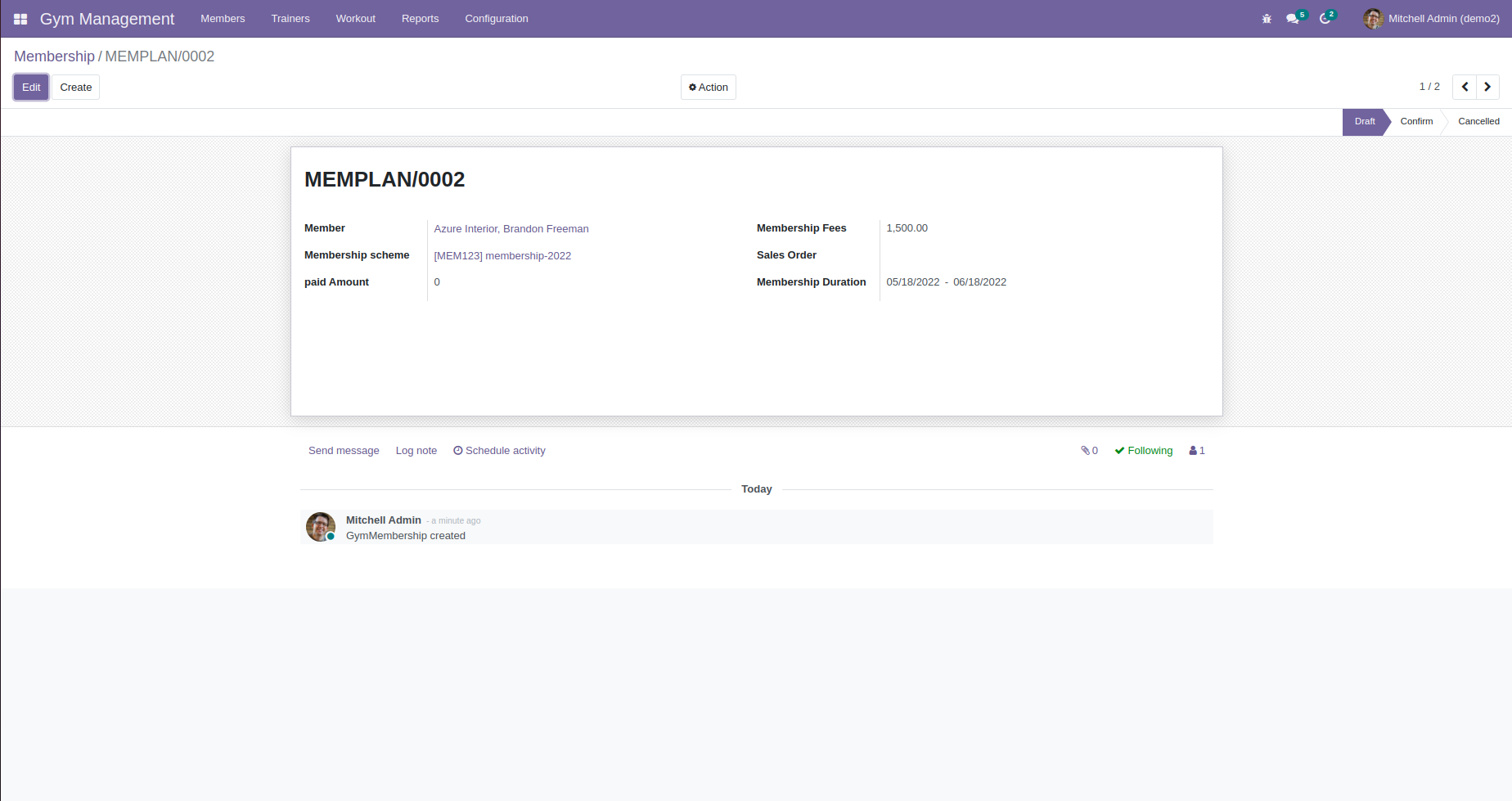Click the 'a minute ago' timestamp
Screen dimensions: 1512x801
click(x=456, y=521)
